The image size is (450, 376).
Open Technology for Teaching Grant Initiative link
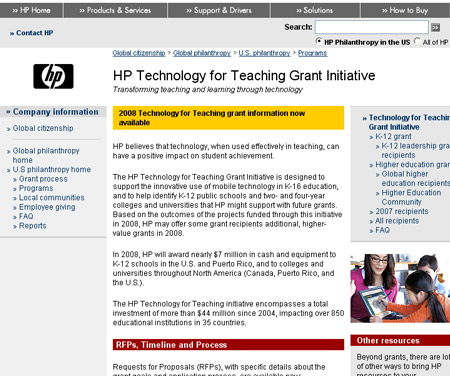pyautogui.click(x=409, y=122)
